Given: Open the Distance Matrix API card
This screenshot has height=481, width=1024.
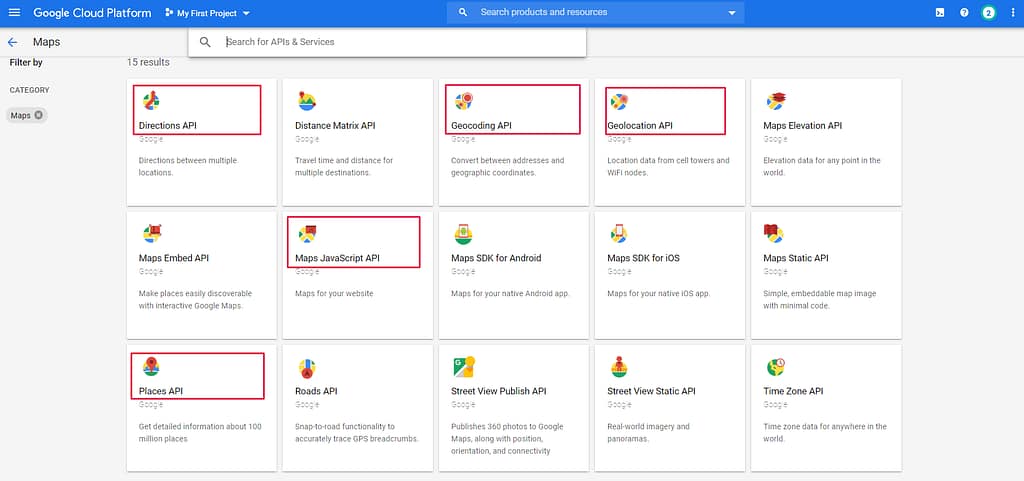Looking at the screenshot, I should (x=357, y=142).
